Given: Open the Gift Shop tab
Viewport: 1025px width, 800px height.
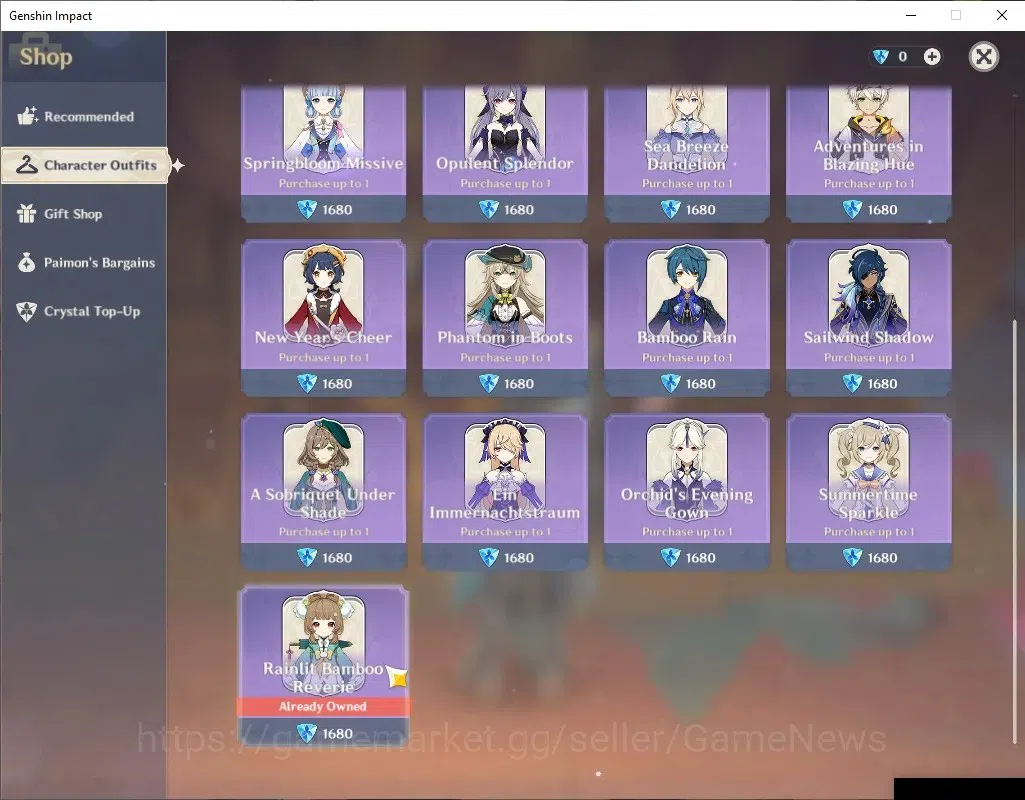Looking at the screenshot, I should pos(84,214).
